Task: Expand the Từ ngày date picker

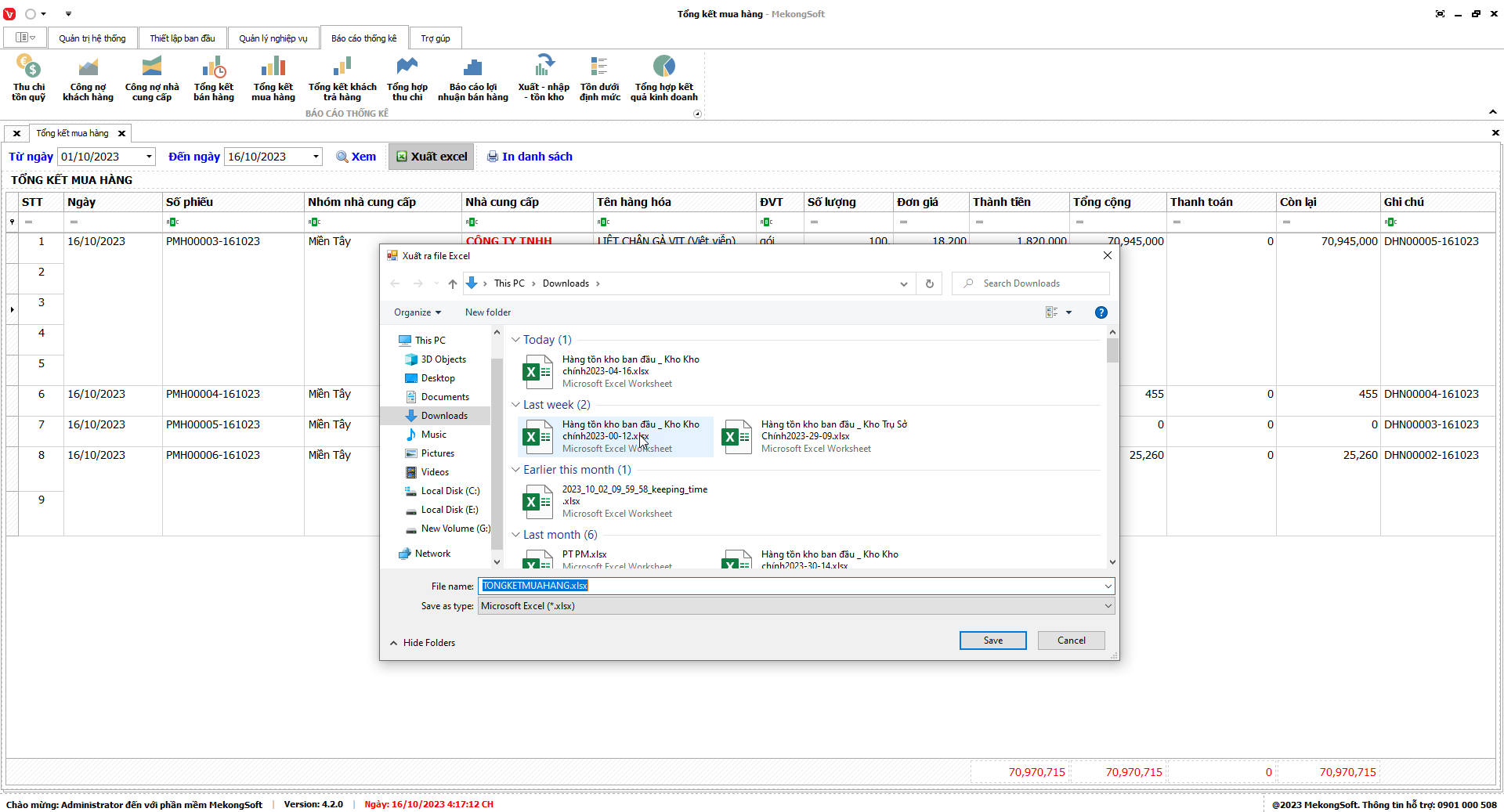Action: (149, 157)
